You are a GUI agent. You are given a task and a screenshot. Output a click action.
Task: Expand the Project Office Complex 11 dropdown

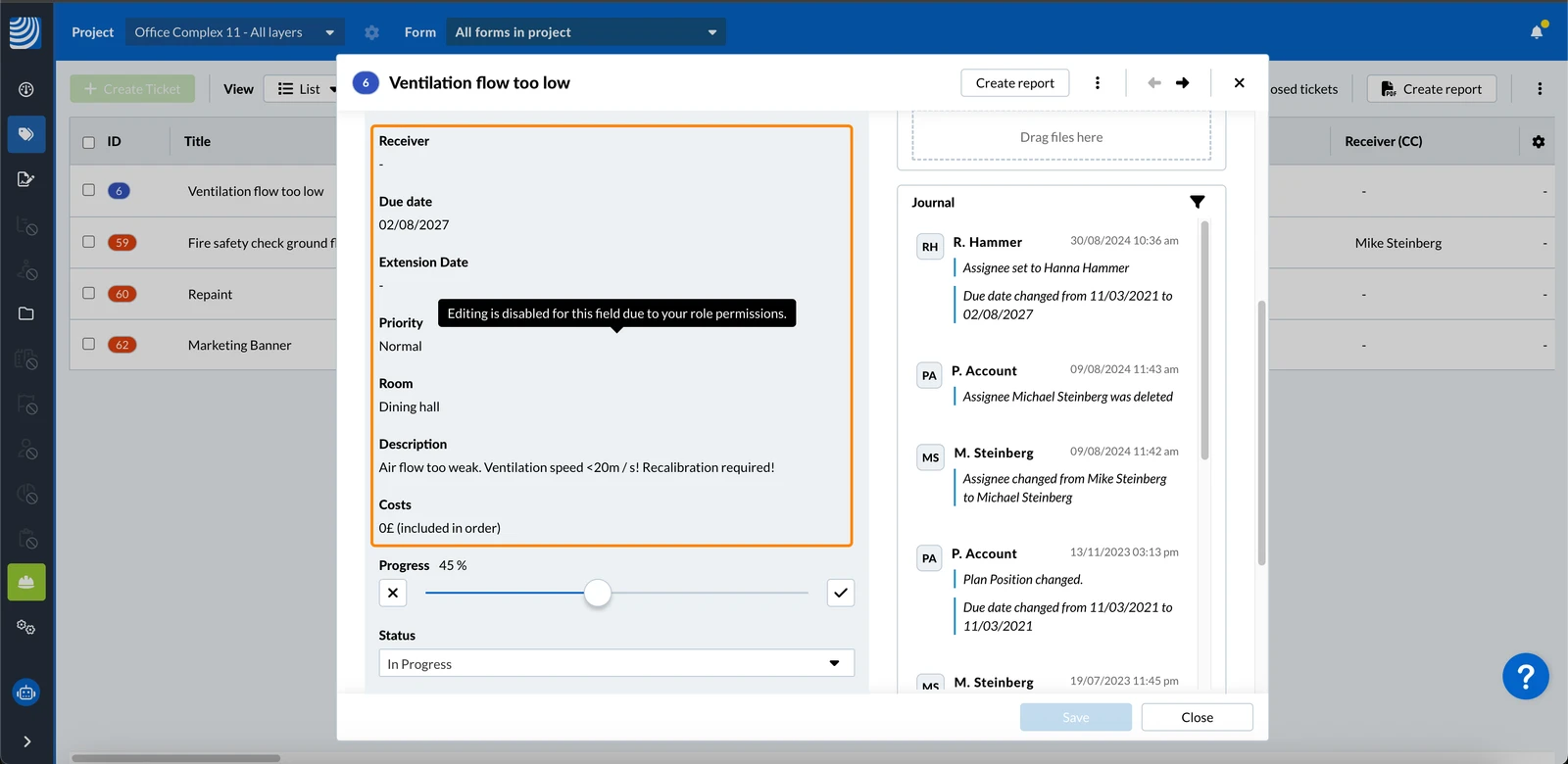coord(234,32)
